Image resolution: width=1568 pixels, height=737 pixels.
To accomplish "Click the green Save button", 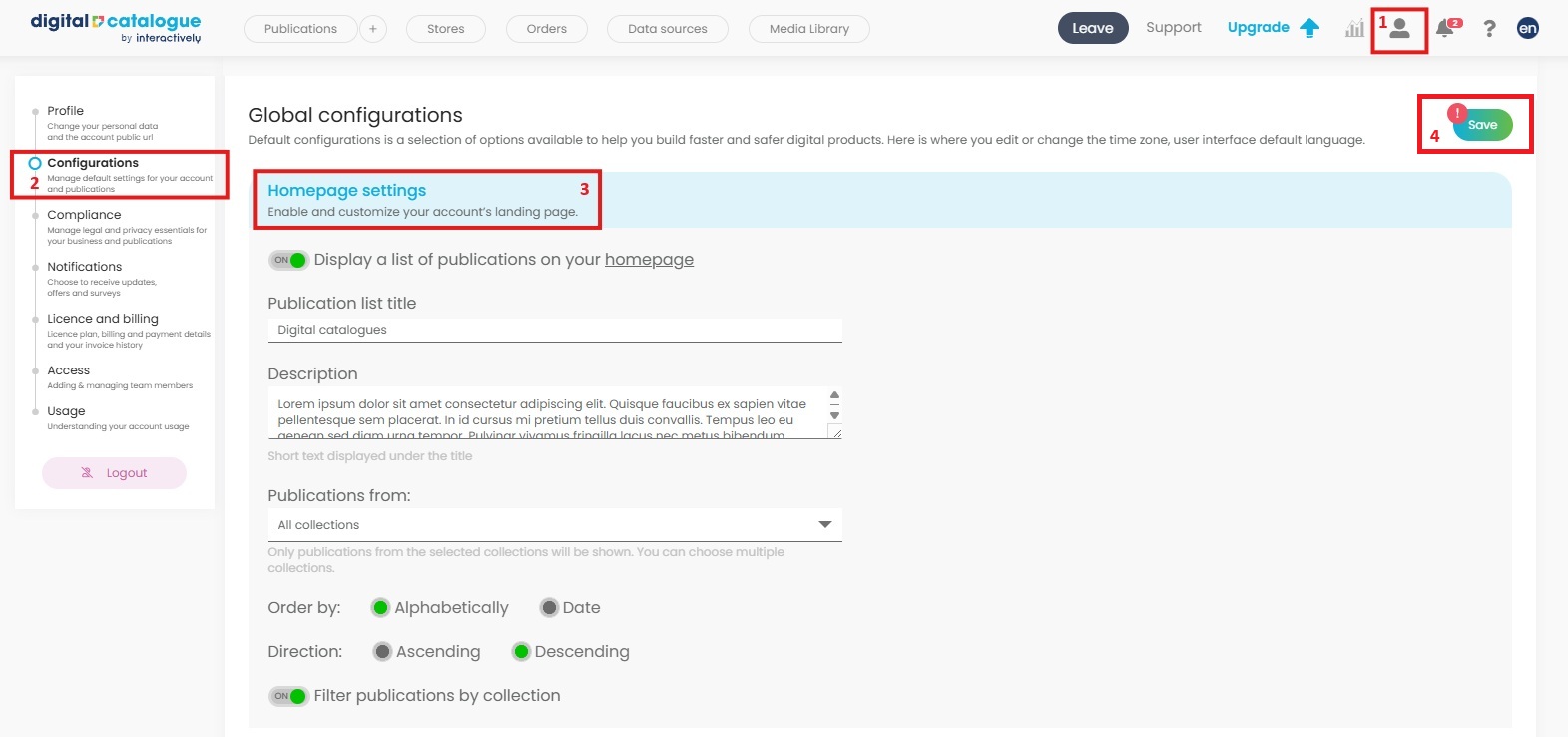I will click(x=1482, y=125).
